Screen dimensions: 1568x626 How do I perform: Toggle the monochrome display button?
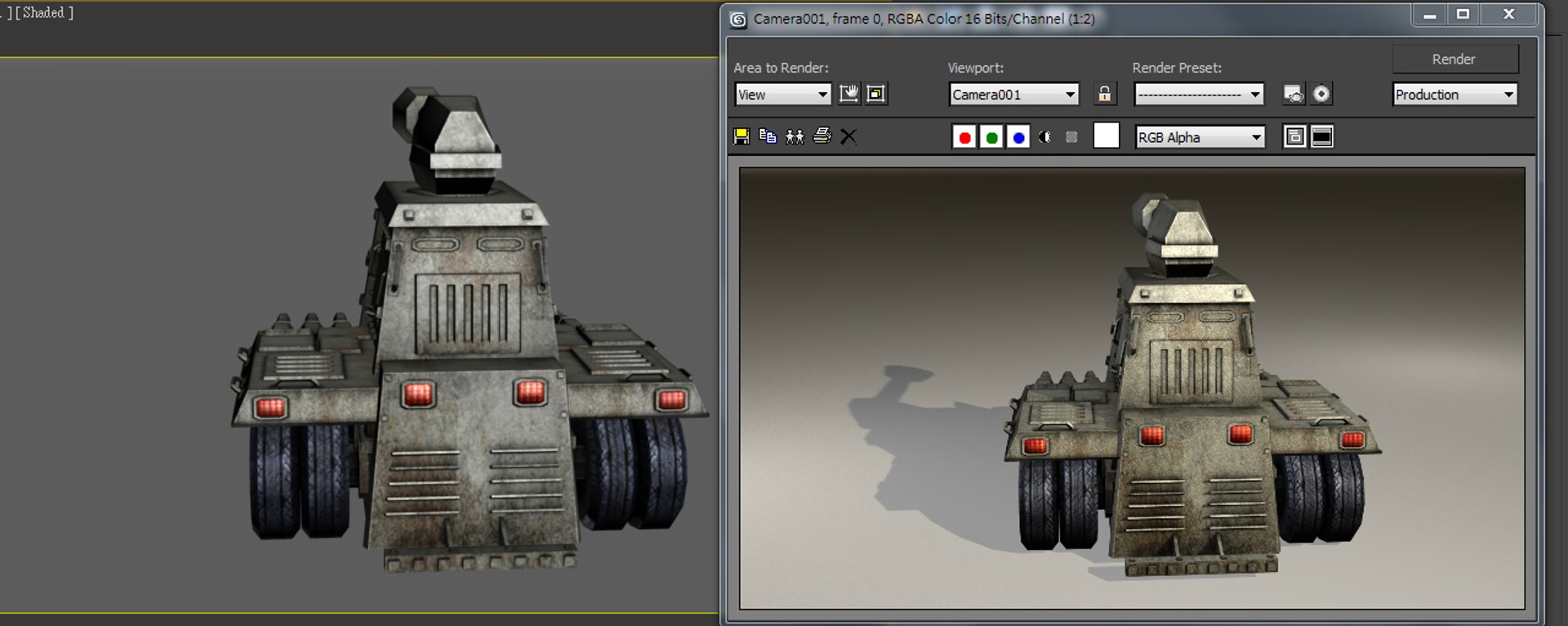coord(1071,137)
